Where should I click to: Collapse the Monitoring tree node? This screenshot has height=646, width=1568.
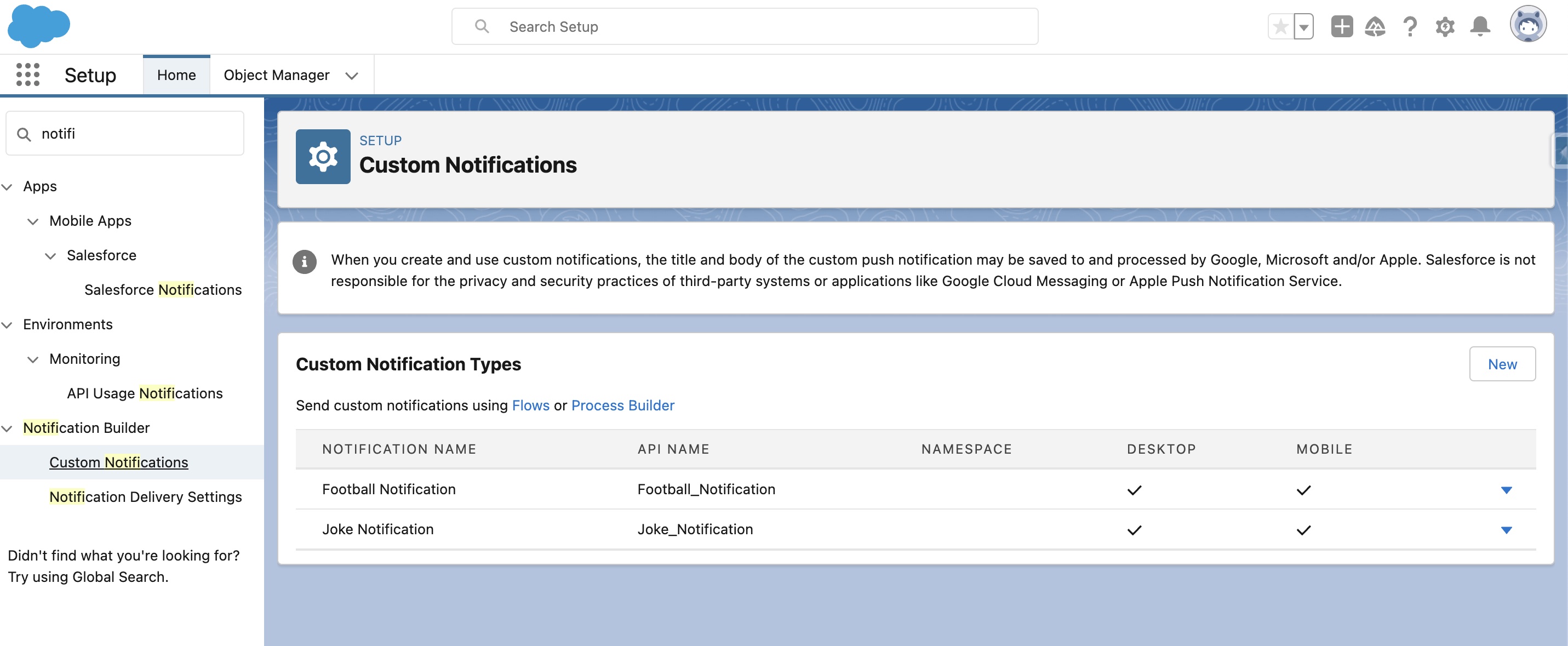33,359
